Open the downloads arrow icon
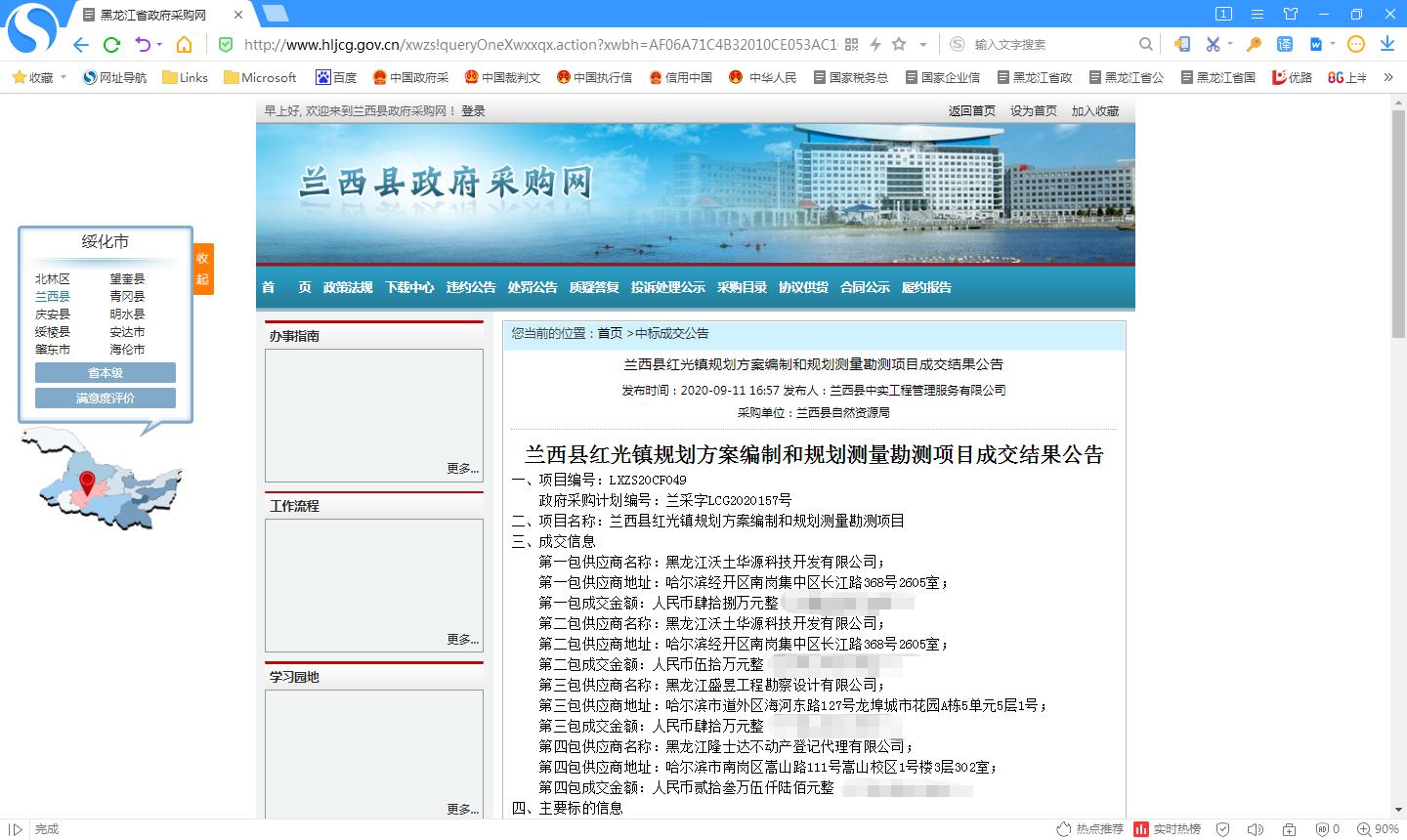 pos(1386,44)
